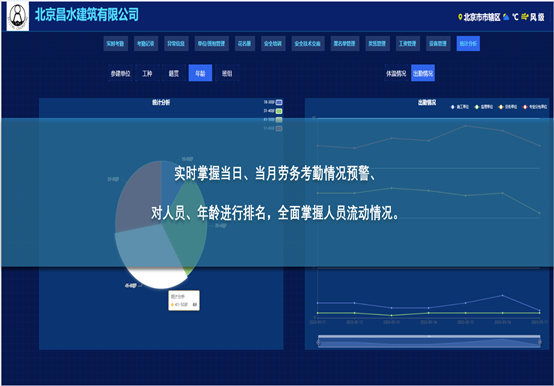This screenshot has height=386, width=554.
Task: Click the wind level icon
Action: click(524, 17)
